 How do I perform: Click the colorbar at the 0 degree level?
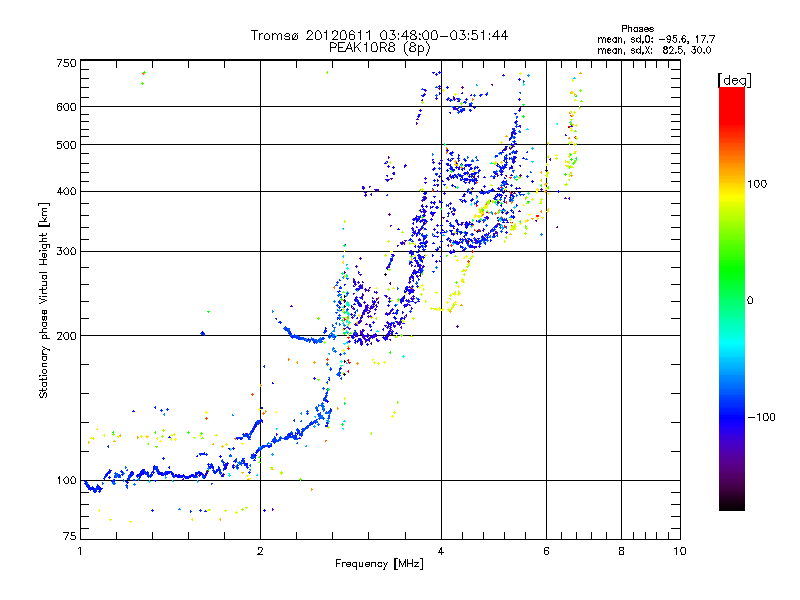[732, 300]
